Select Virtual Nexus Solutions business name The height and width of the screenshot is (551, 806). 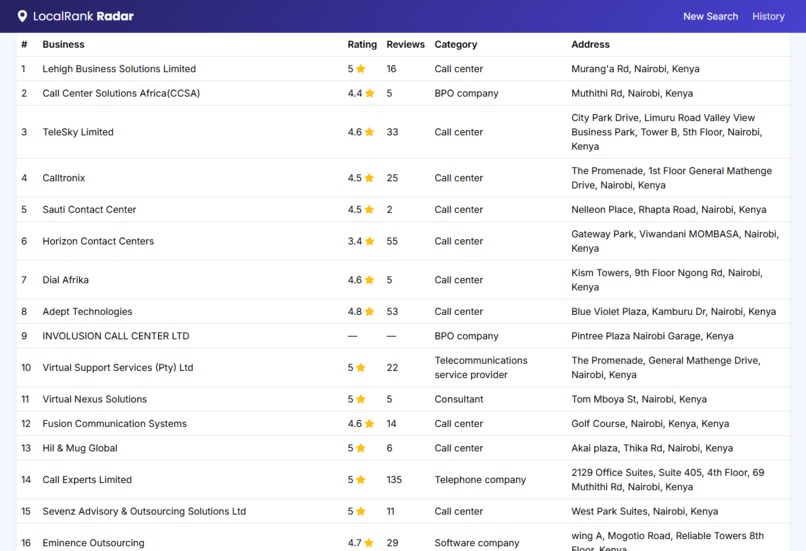95,399
